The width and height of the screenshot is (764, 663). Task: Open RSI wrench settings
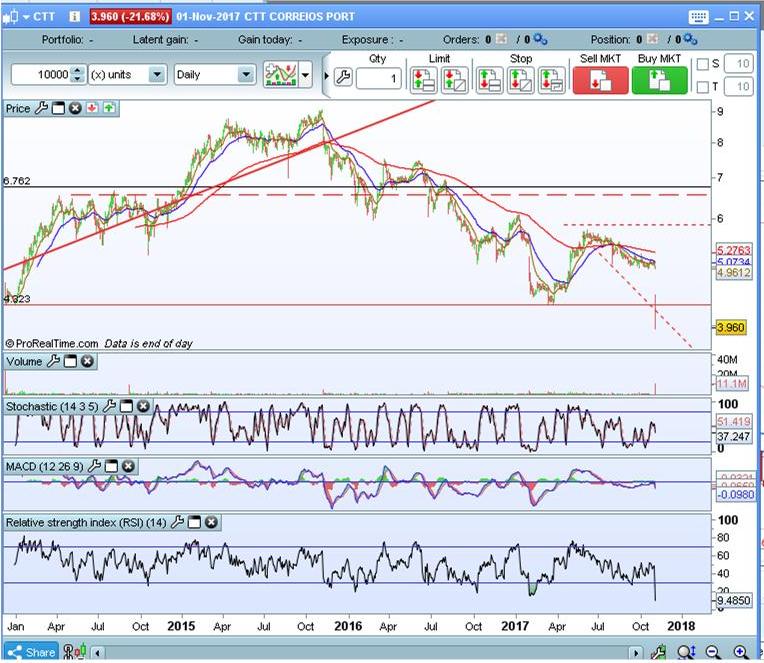pos(177,523)
